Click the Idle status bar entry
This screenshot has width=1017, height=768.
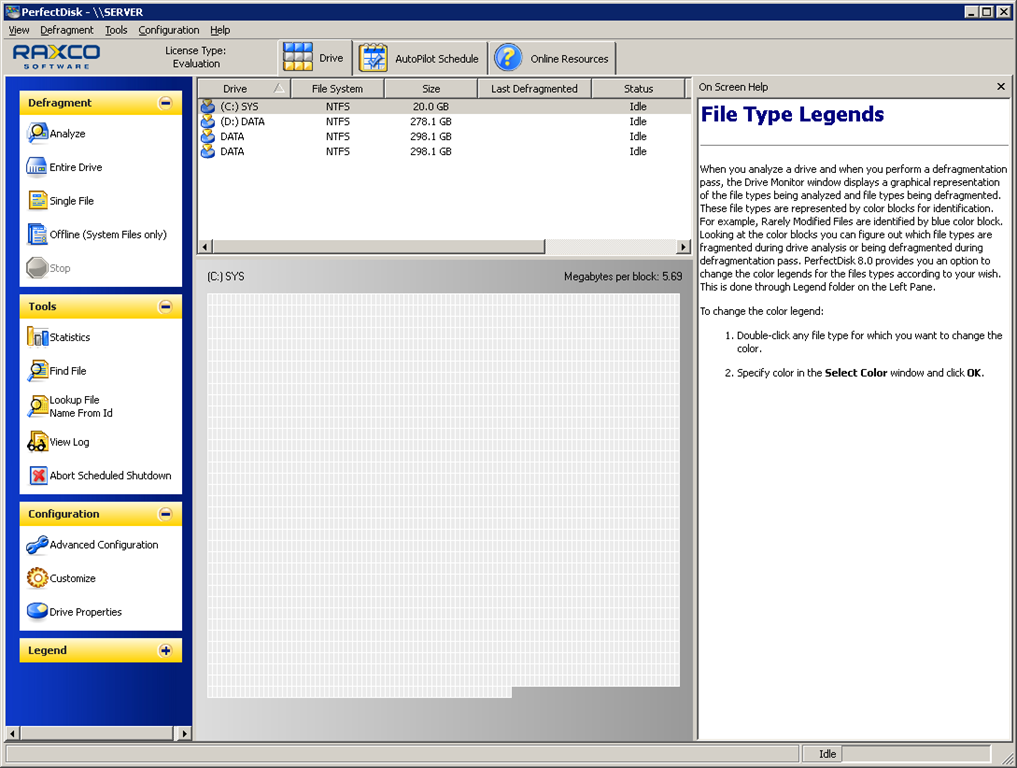827,754
